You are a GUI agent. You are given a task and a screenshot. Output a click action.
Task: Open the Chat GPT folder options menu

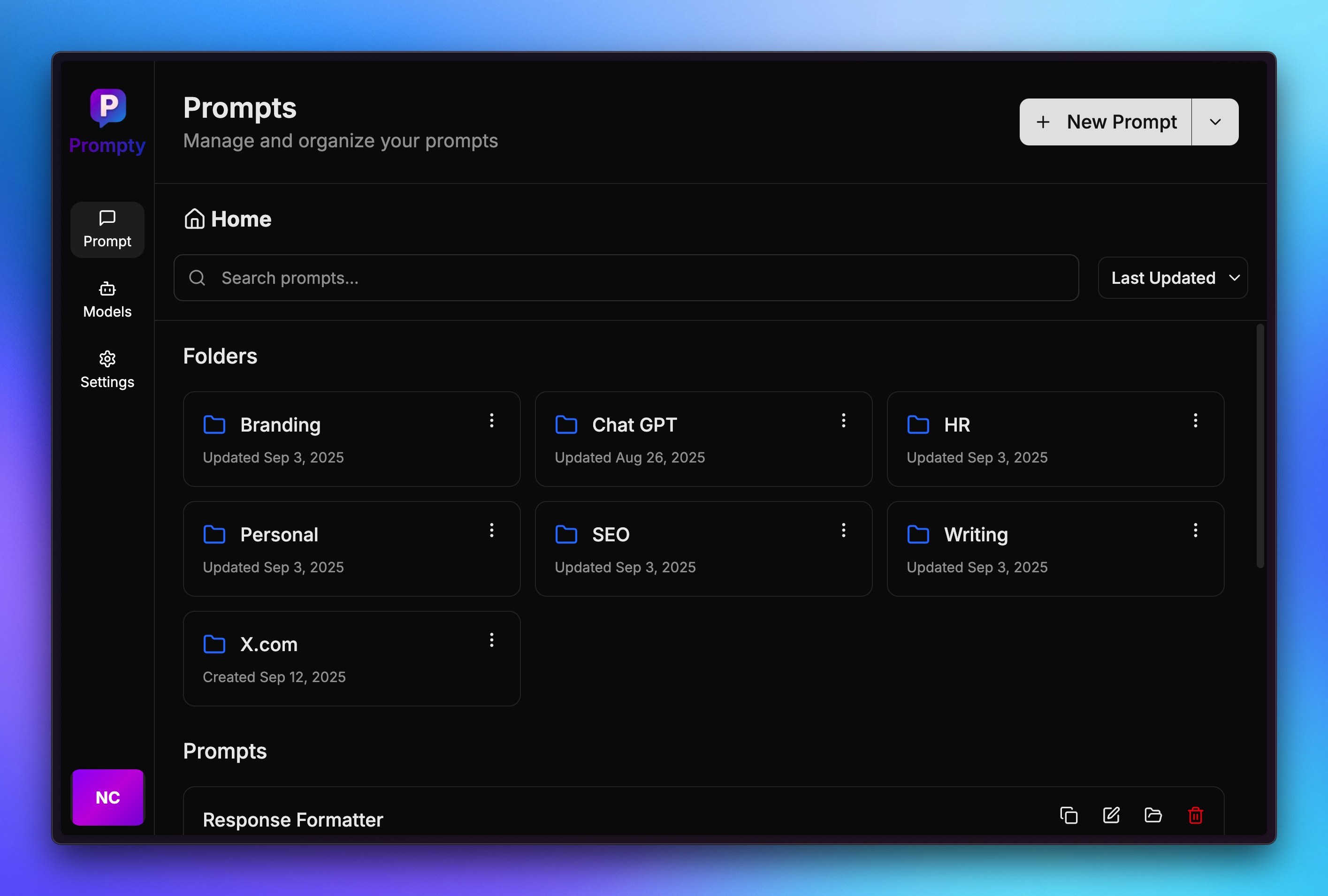point(843,421)
